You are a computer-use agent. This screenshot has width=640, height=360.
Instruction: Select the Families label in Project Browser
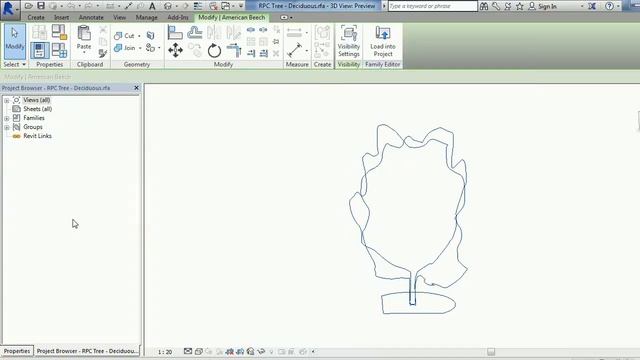[34, 118]
